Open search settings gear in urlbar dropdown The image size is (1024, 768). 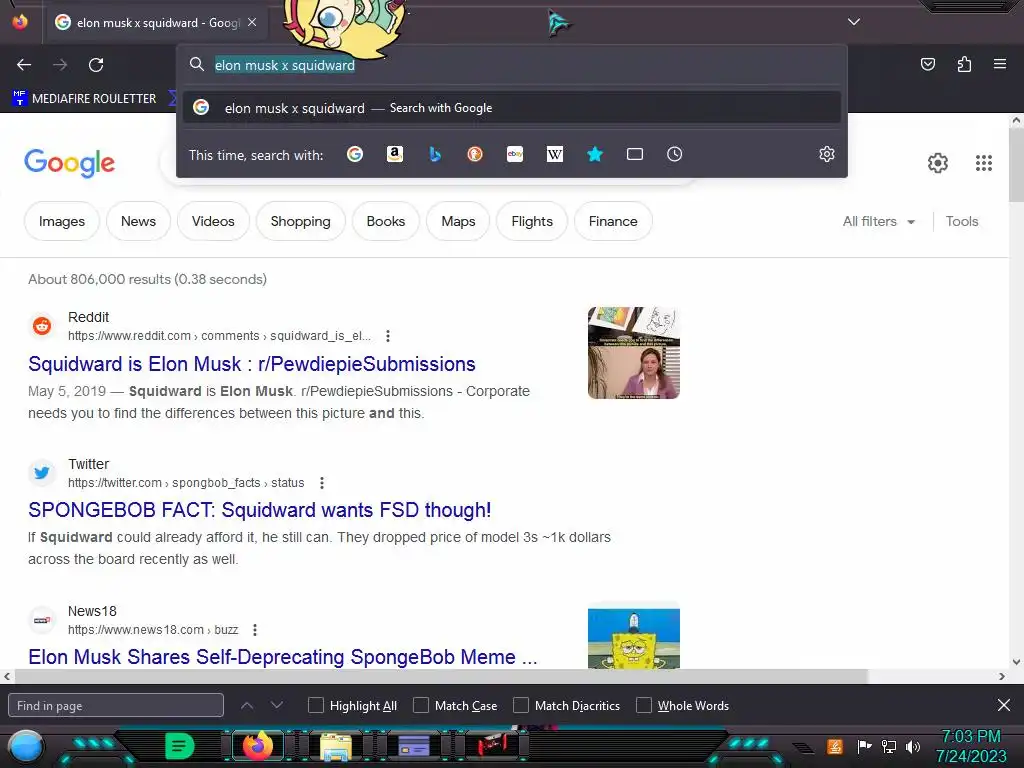click(827, 154)
